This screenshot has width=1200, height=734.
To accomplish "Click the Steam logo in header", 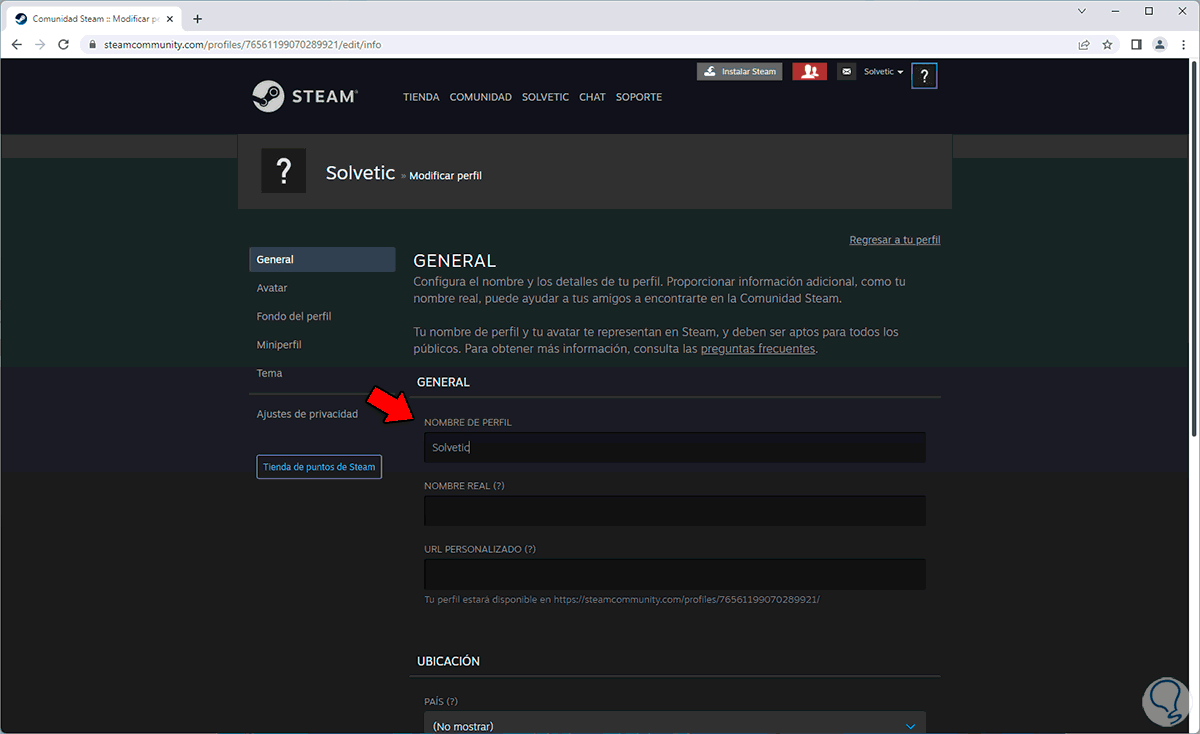I will click(305, 96).
